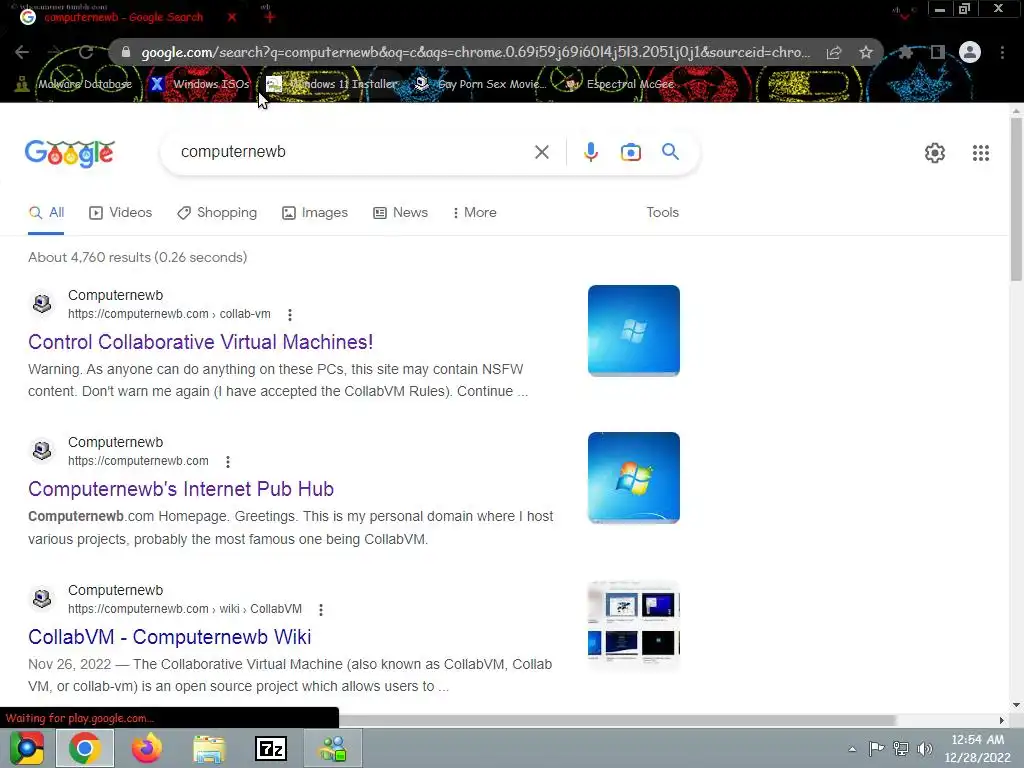
Task: Click the Windows logo thumbnail of first result
Action: coord(633,330)
